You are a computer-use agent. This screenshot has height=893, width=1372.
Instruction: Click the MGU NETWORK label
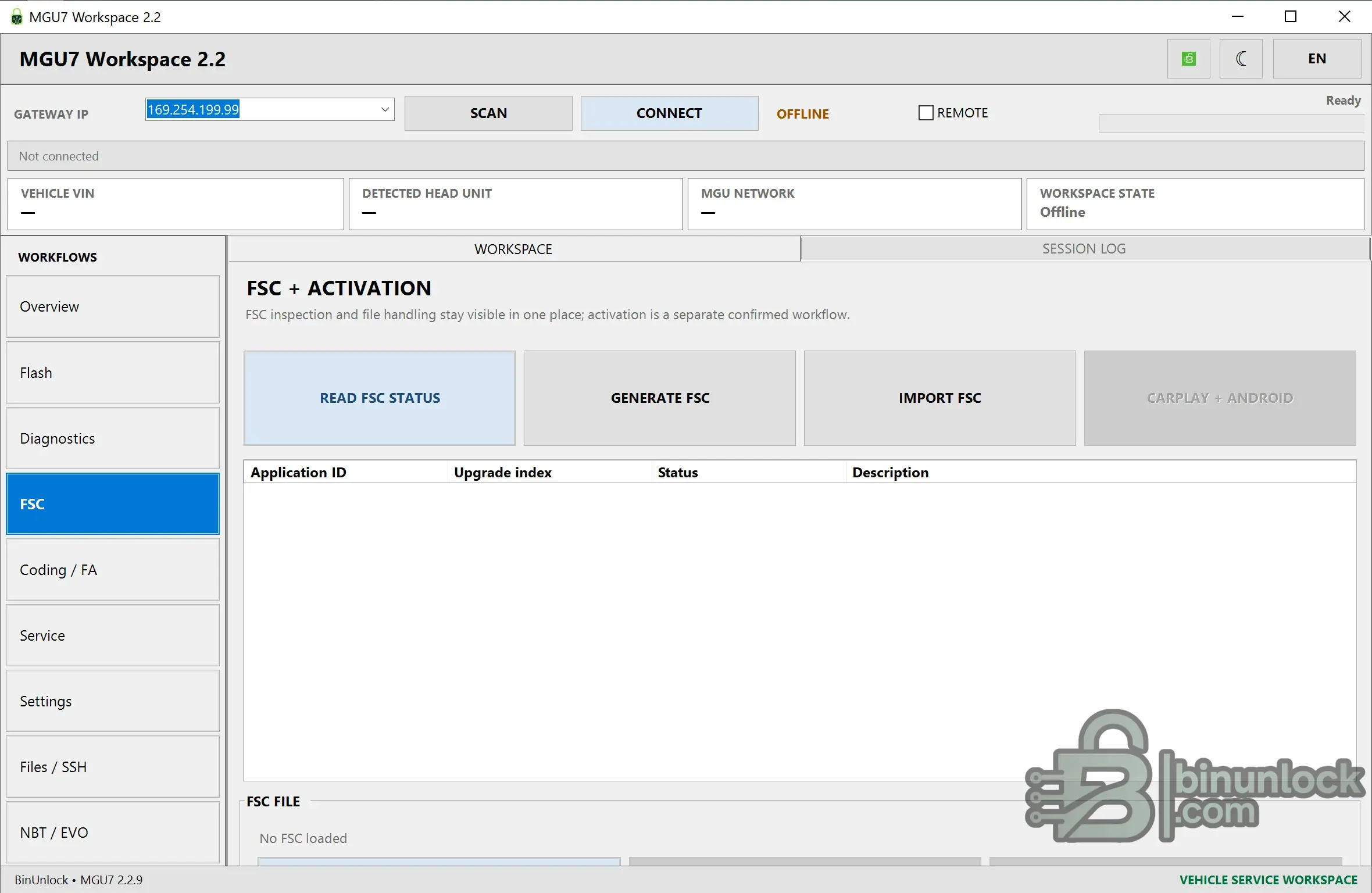pyautogui.click(x=748, y=193)
